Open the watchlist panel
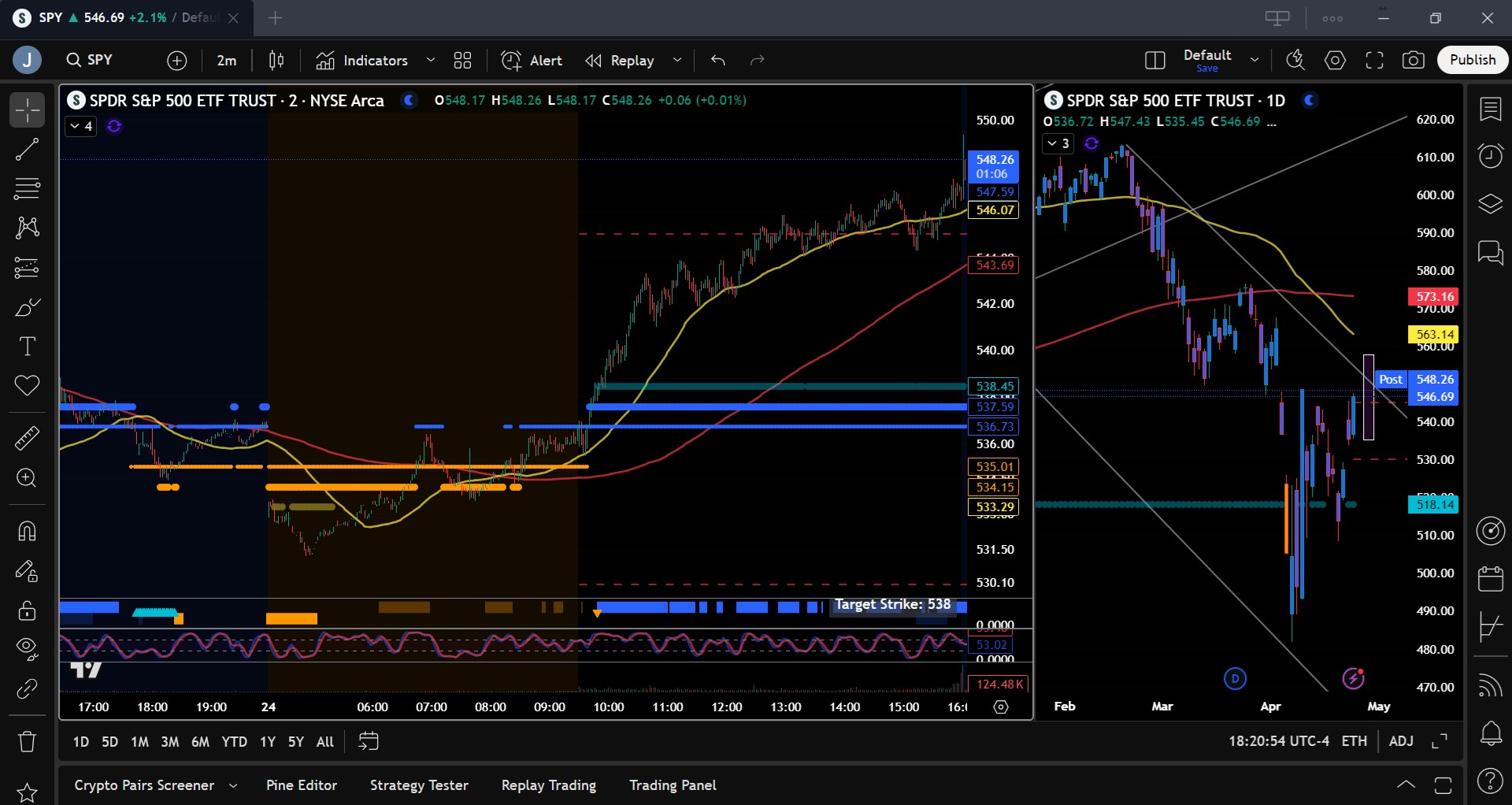This screenshot has height=805, width=1512. pos(1490,109)
